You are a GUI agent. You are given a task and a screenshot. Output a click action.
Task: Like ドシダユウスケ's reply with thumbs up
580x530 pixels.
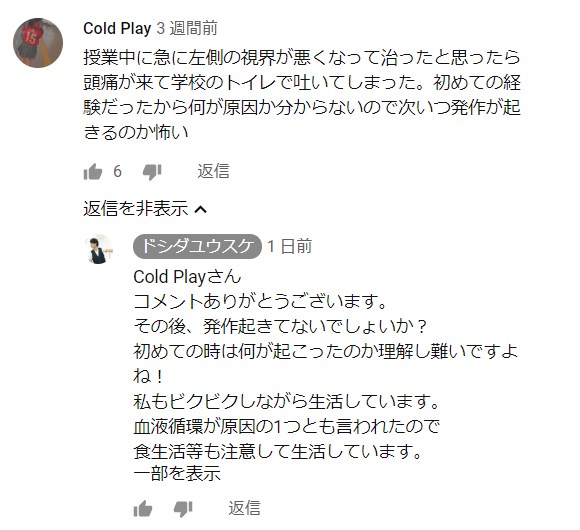[143, 509]
